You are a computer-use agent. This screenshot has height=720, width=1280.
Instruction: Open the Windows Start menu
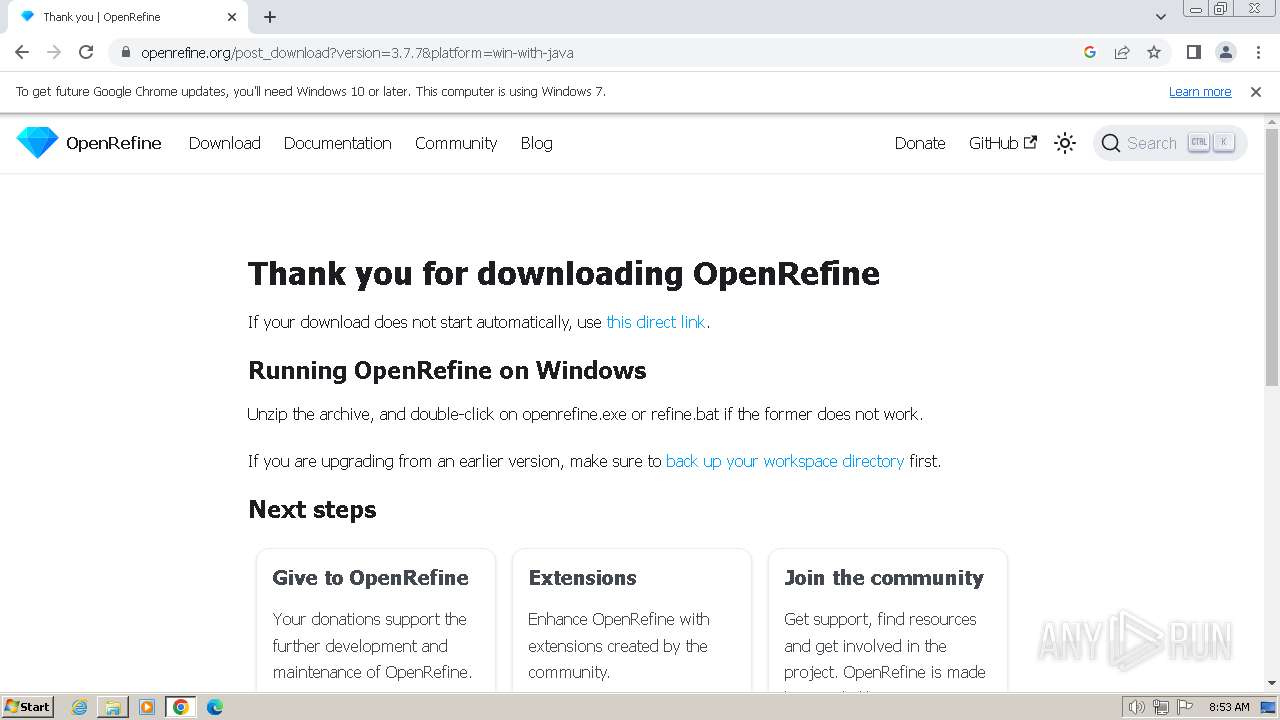pyautogui.click(x=27, y=707)
